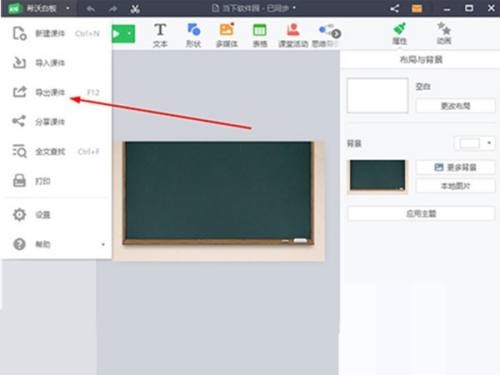Select the blackboard background thumbnail

coord(377,176)
